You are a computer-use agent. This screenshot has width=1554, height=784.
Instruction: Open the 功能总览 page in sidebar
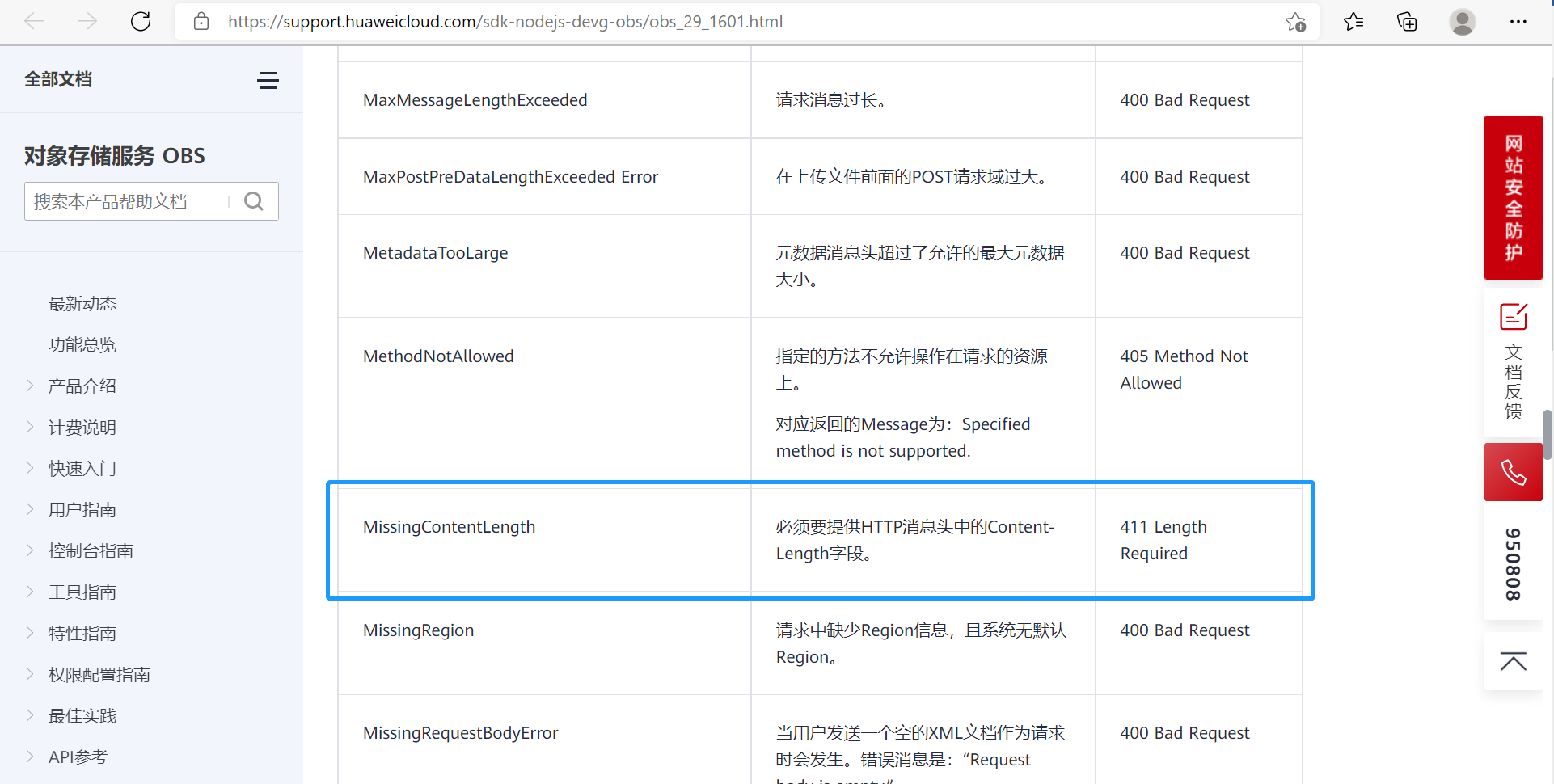pyautogui.click(x=82, y=344)
